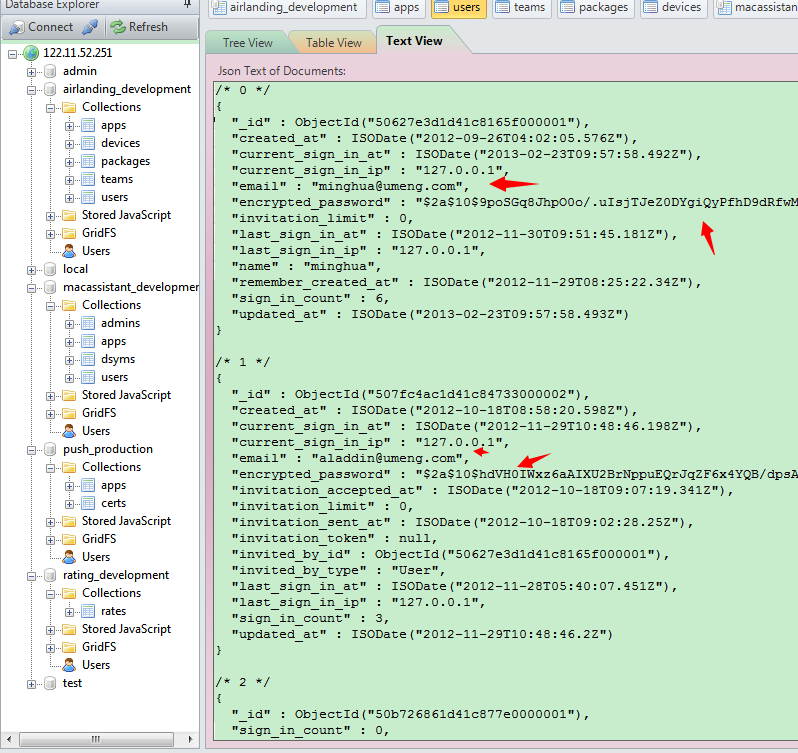Screen dimensions: 798x753
Task: Click scrollbar right arrow in explorer
Action: [190, 739]
